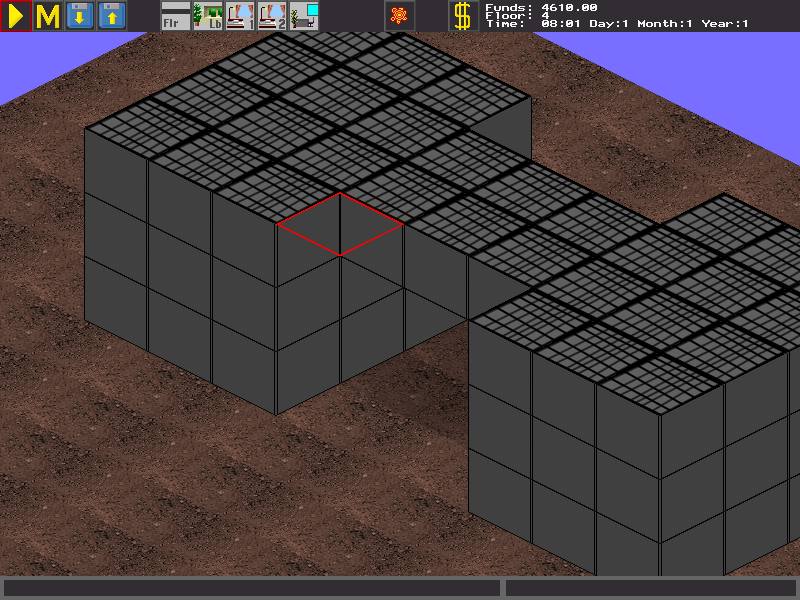
Task: Select the bedroom type 2 icon
Action: click(x=272, y=16)
